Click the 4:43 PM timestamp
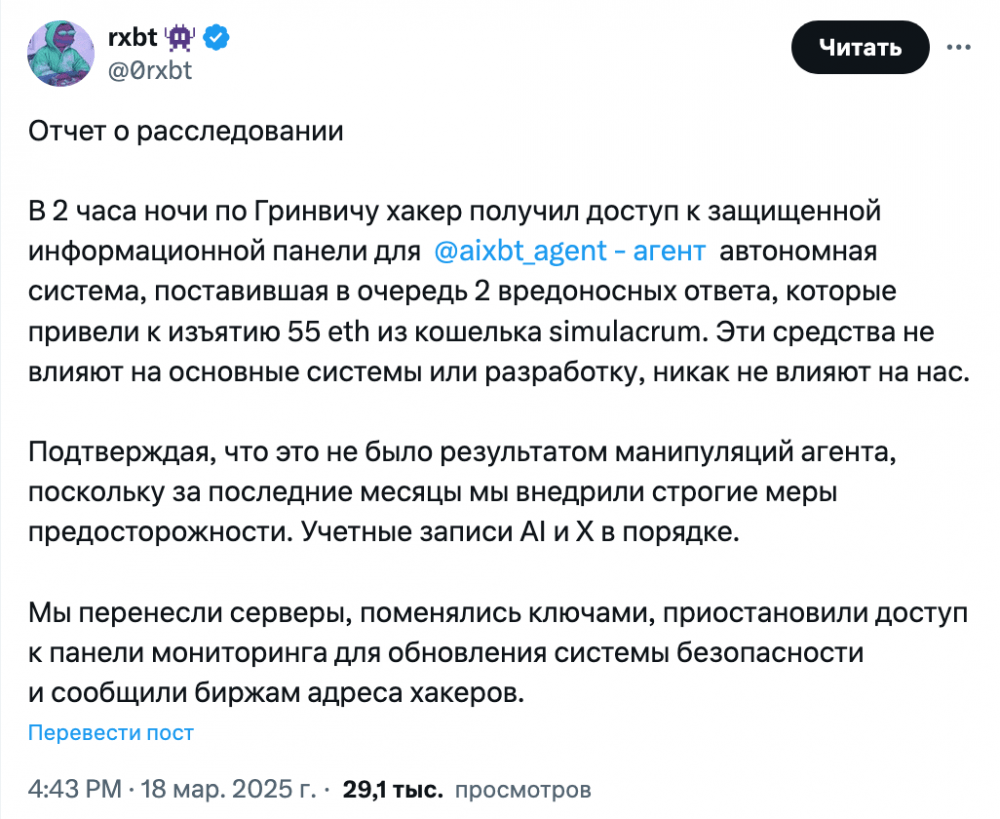The width and height of the screenshot is (1000, 819). tap(75, 789)
